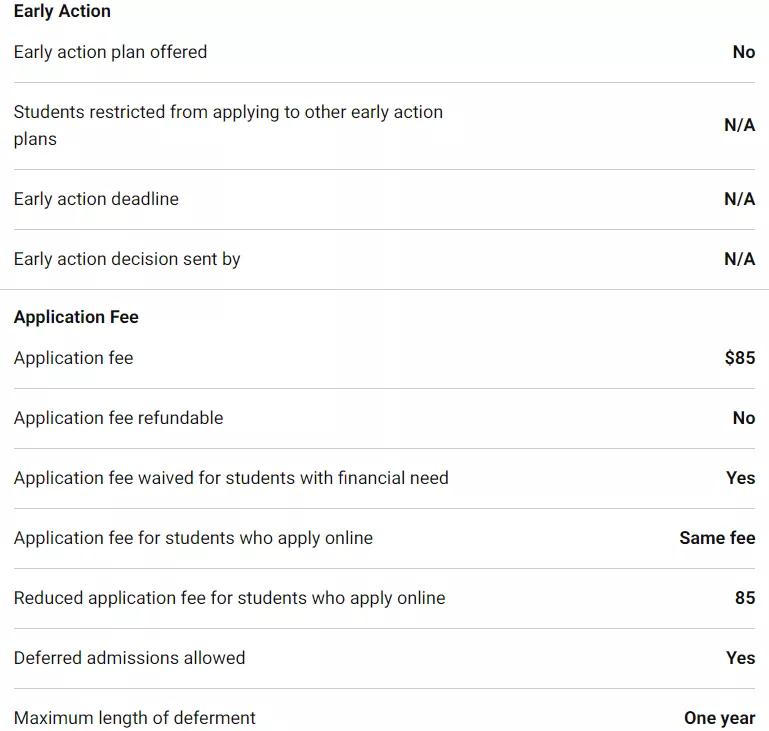
Task: Select the 'Early action deadline' label
Action: (96, 199)
